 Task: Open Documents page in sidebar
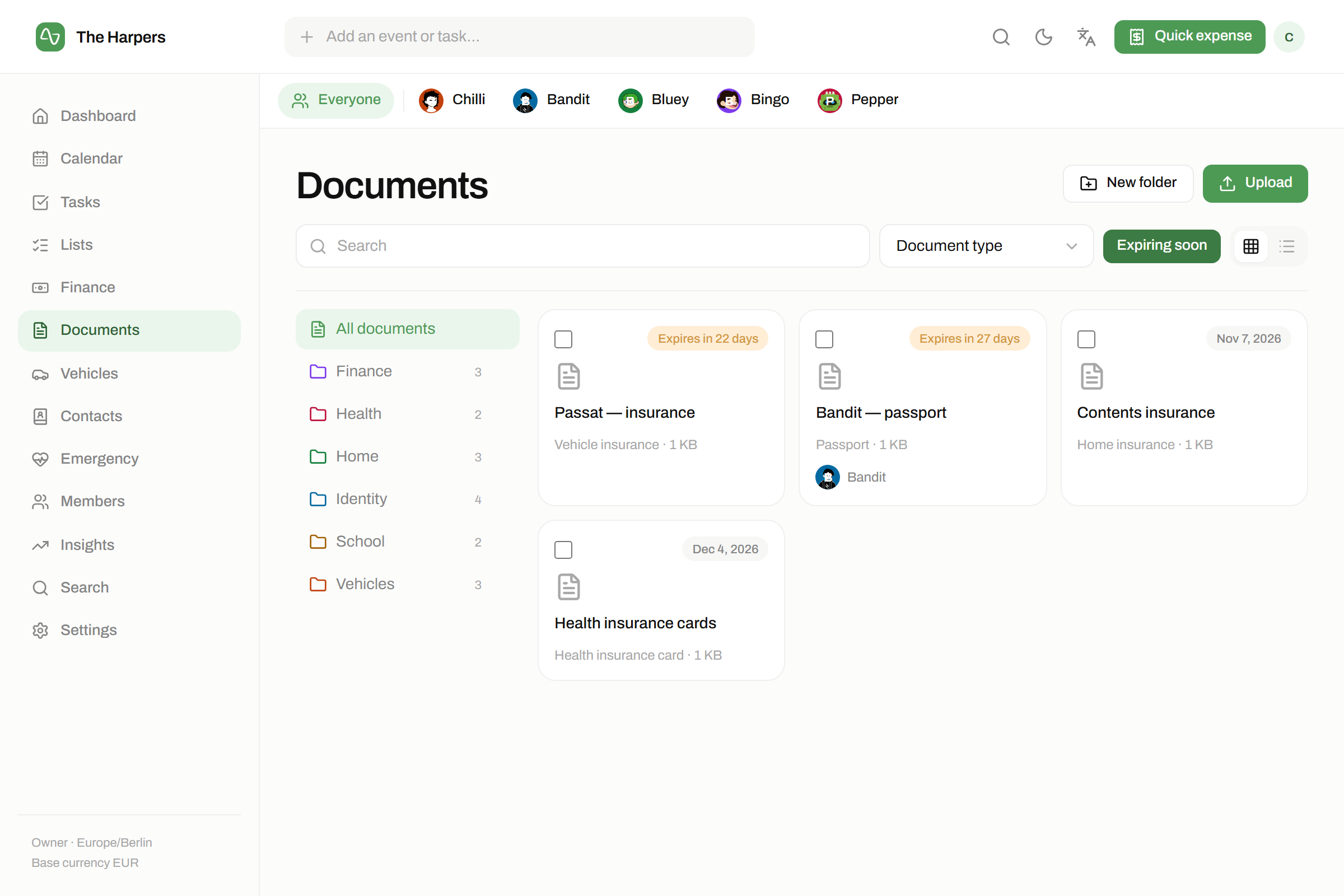coord(129,330)
